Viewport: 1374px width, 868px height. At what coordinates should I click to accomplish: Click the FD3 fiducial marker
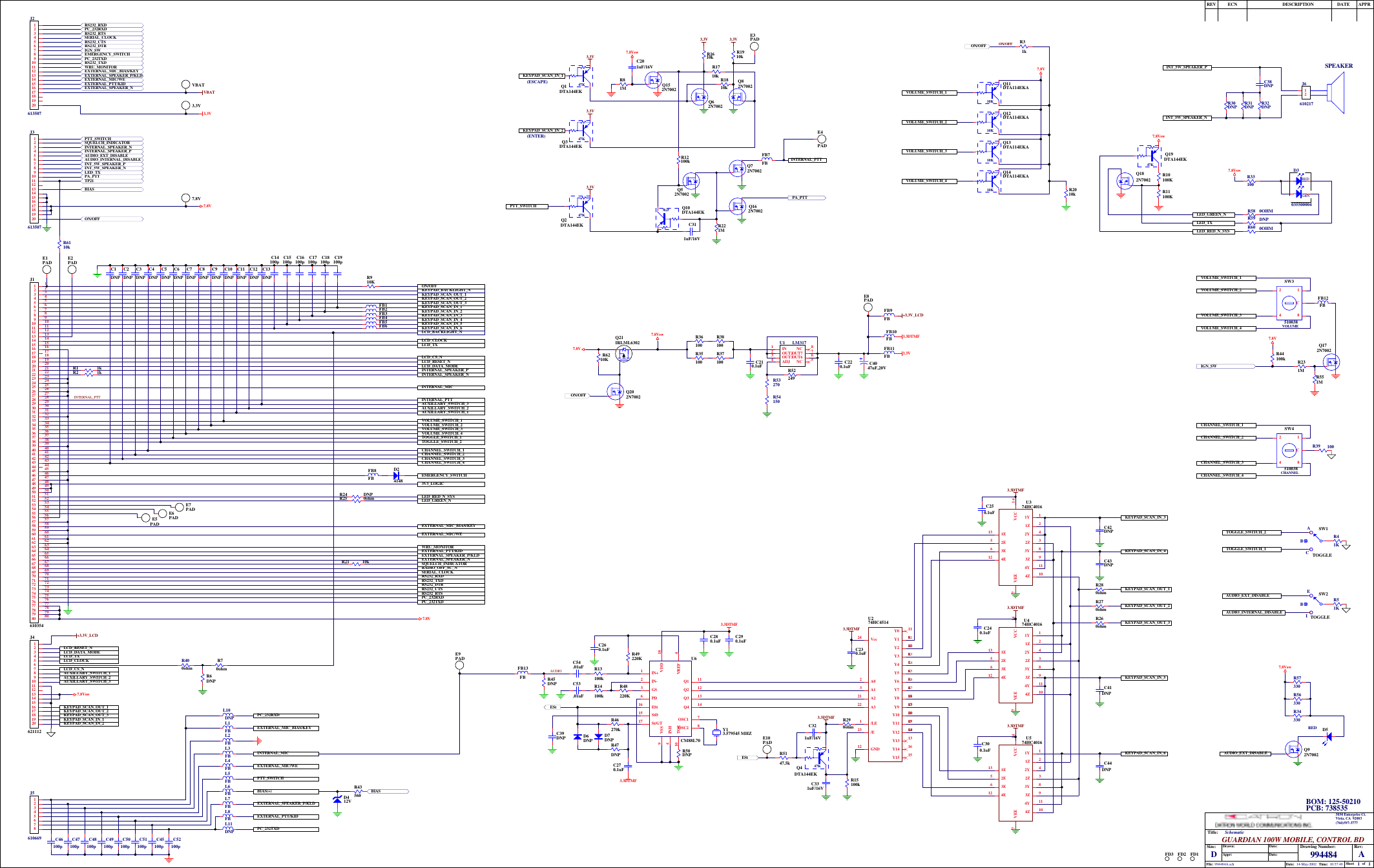[1169, 858]
